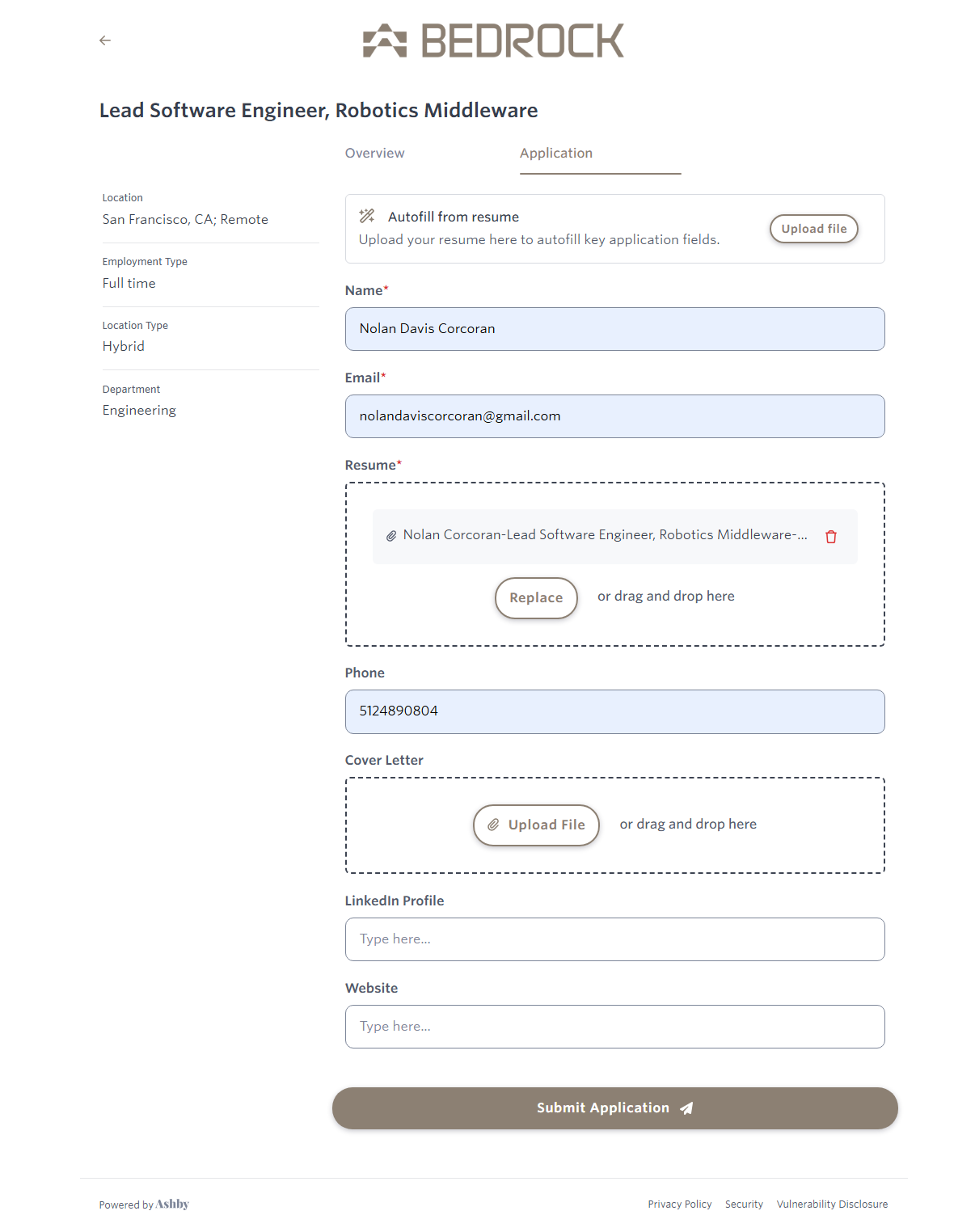Click the back arrow icon

coord(105,40)
